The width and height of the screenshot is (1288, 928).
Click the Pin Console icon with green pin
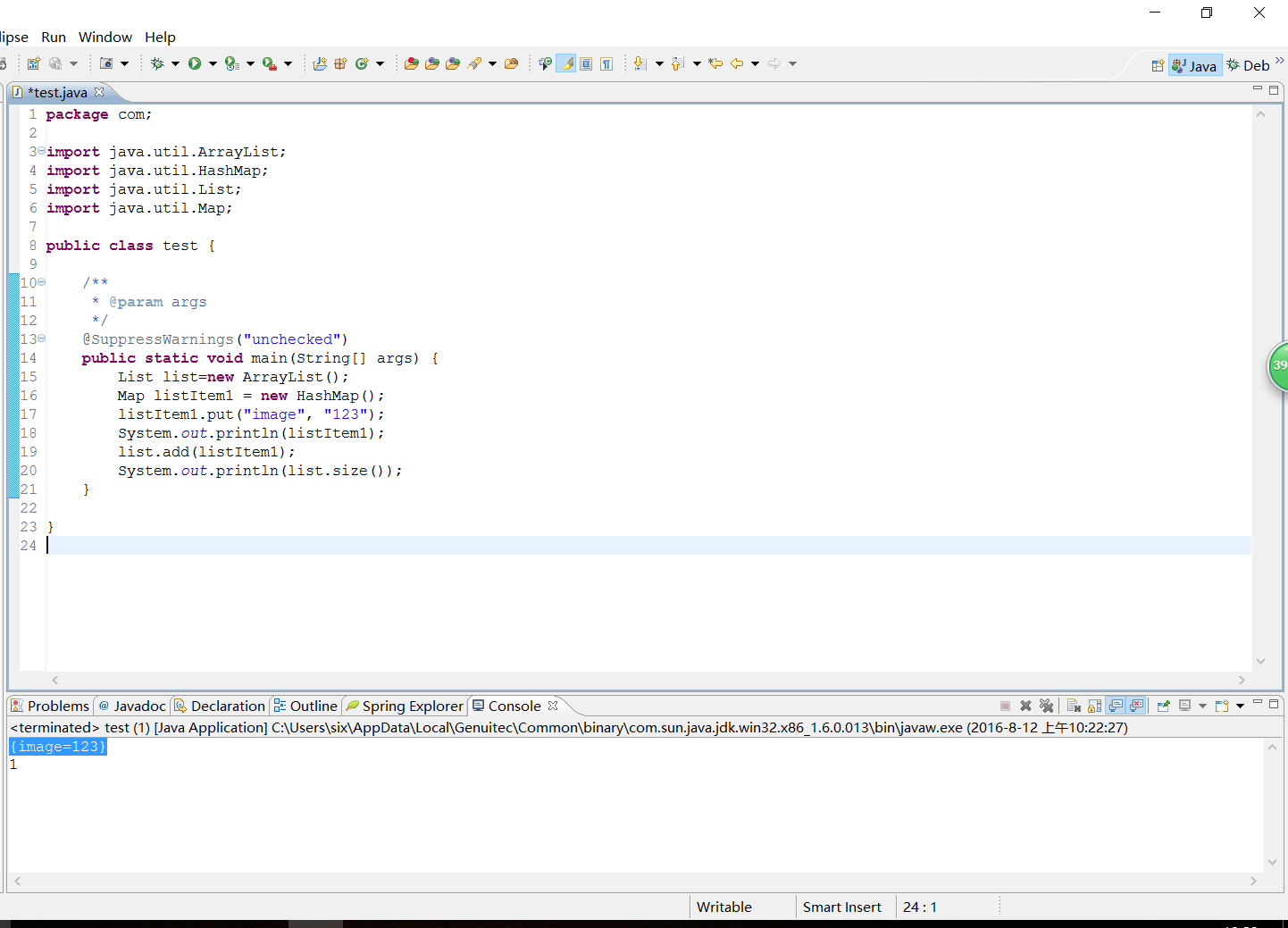[x=1163, y=706]
